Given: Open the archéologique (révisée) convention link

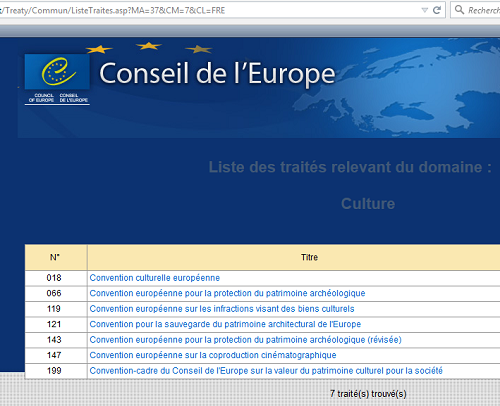Looking at the screenshot, I should [245, 340].
